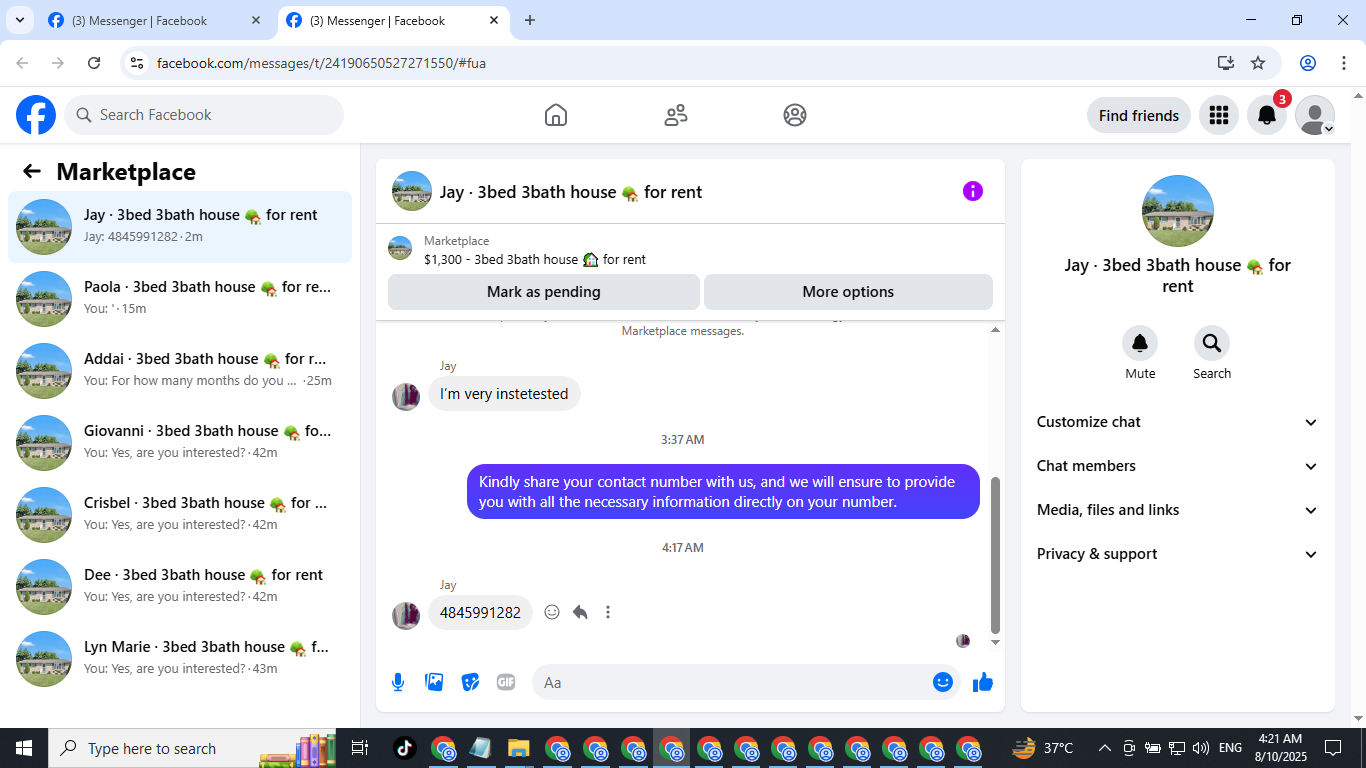Click the site information icon in address bar
This screenshot has height=768, width=1366.
tap(138, 63)
